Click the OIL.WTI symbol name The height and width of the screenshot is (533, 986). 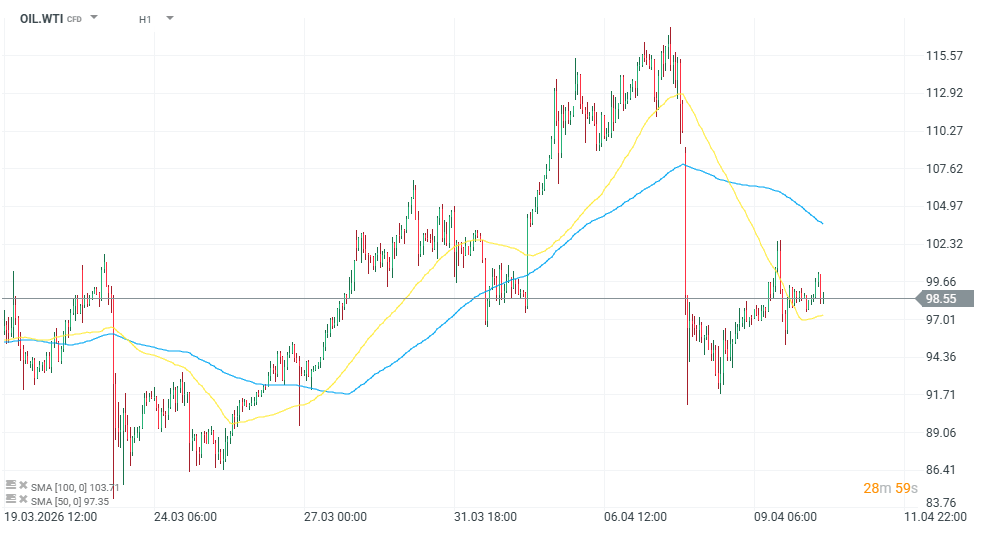click(42, 18)
